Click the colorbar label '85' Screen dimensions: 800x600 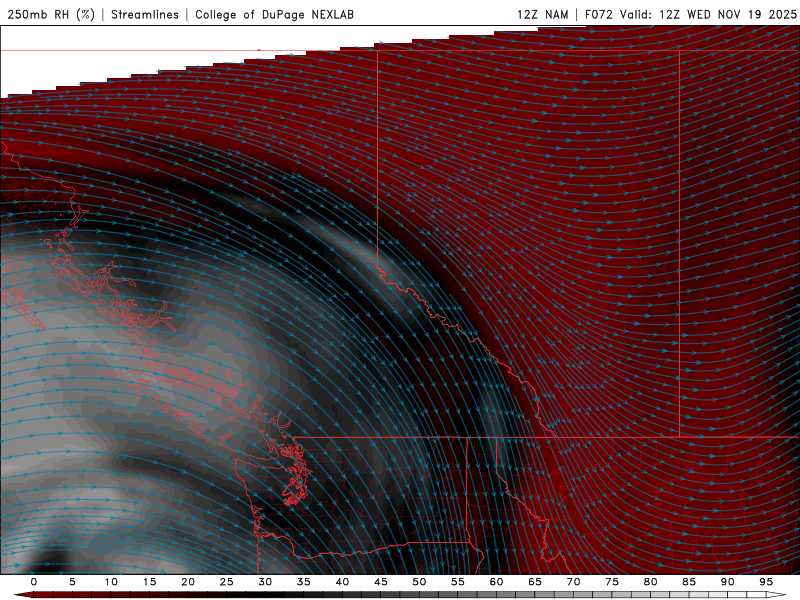click(x=689, y=582)
